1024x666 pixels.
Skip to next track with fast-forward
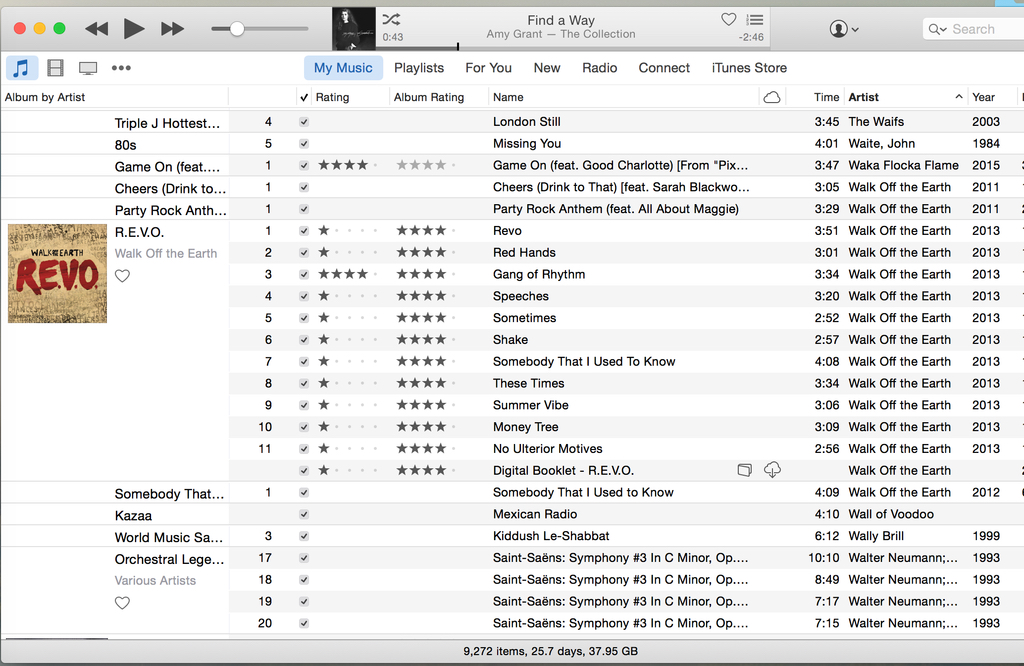172,29
